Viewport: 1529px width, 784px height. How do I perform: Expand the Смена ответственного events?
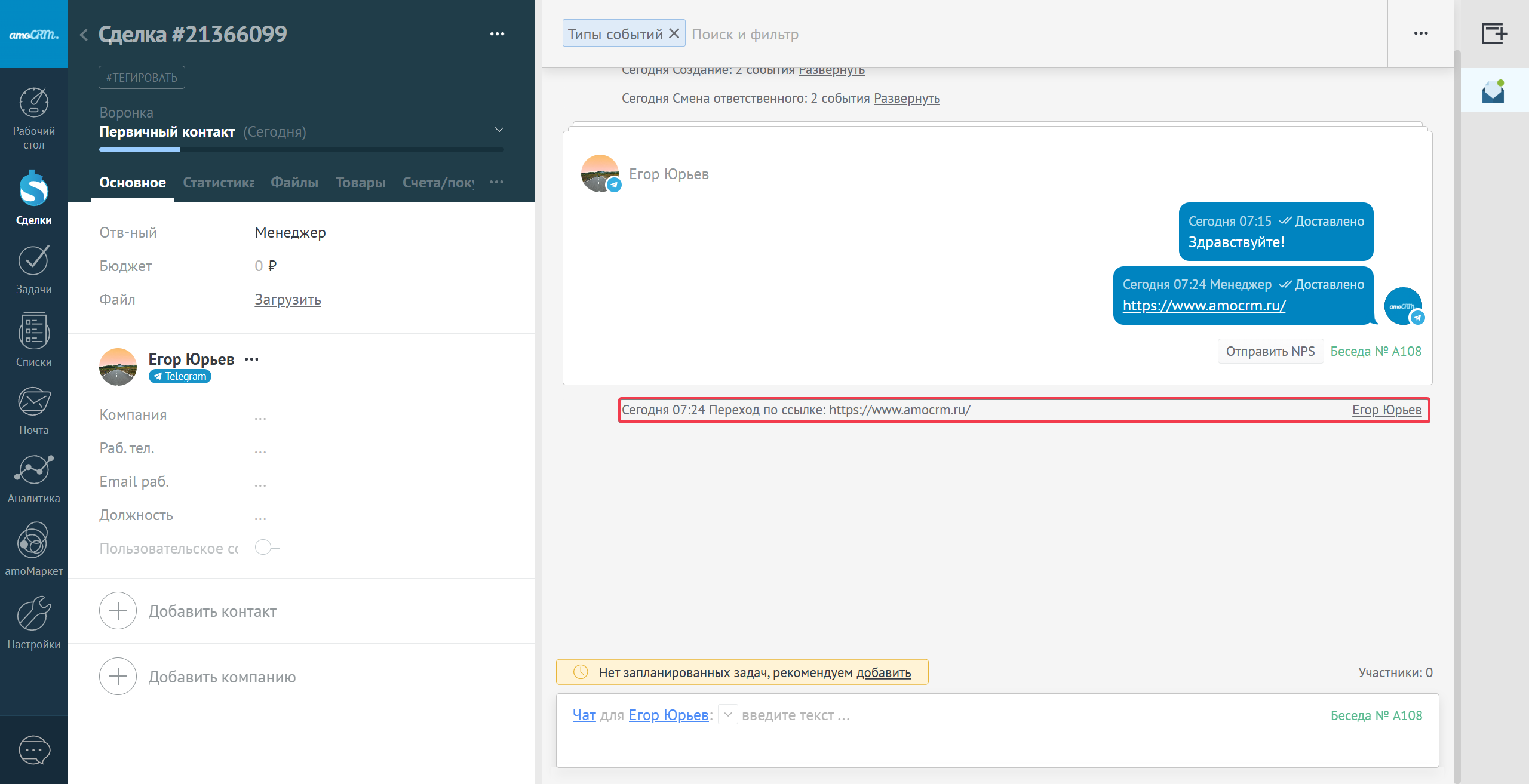point(906,99)
